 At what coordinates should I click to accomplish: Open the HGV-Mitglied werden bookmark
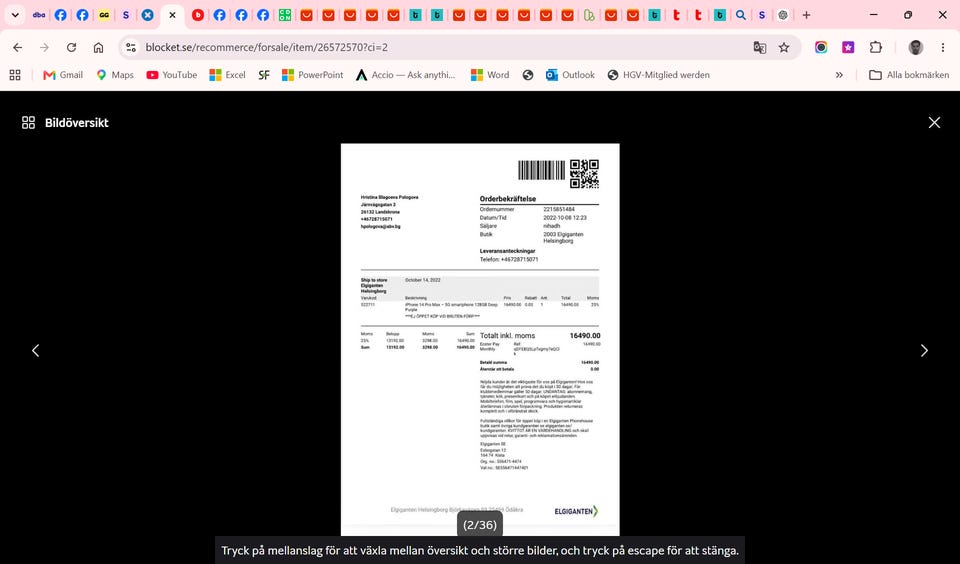tap(658, 75)
